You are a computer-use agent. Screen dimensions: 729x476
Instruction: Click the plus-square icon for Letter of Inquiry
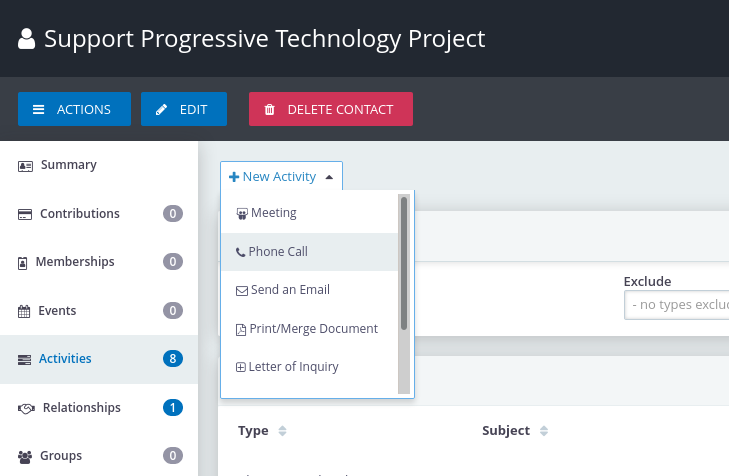coord(240,367)
